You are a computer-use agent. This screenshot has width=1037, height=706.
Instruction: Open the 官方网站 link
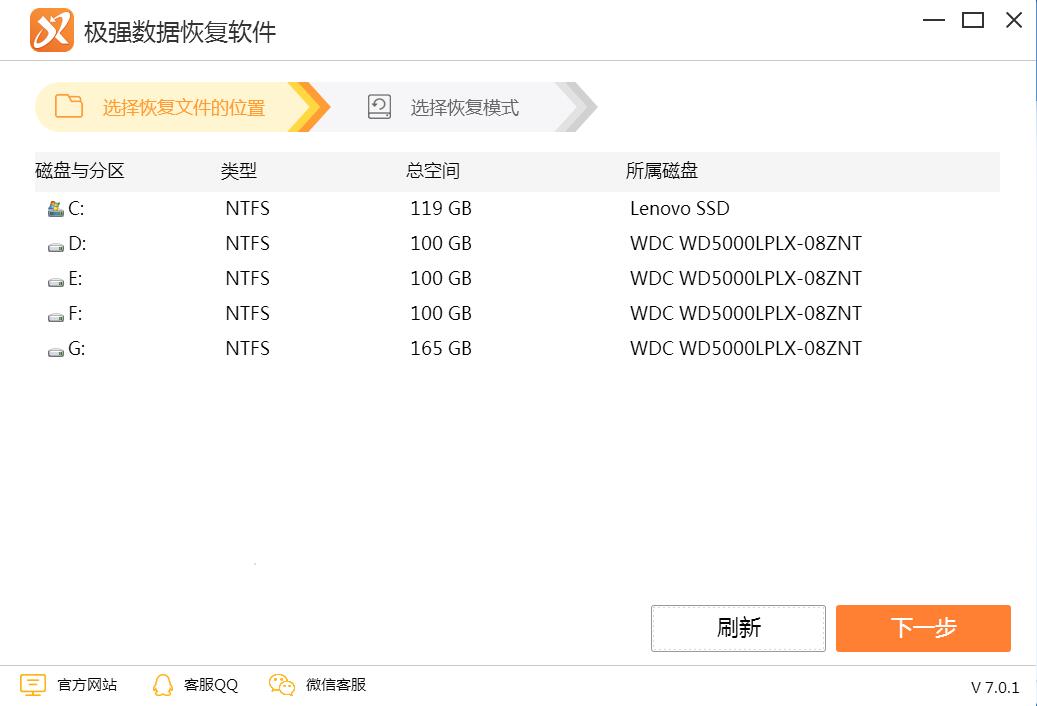(87, 685)
